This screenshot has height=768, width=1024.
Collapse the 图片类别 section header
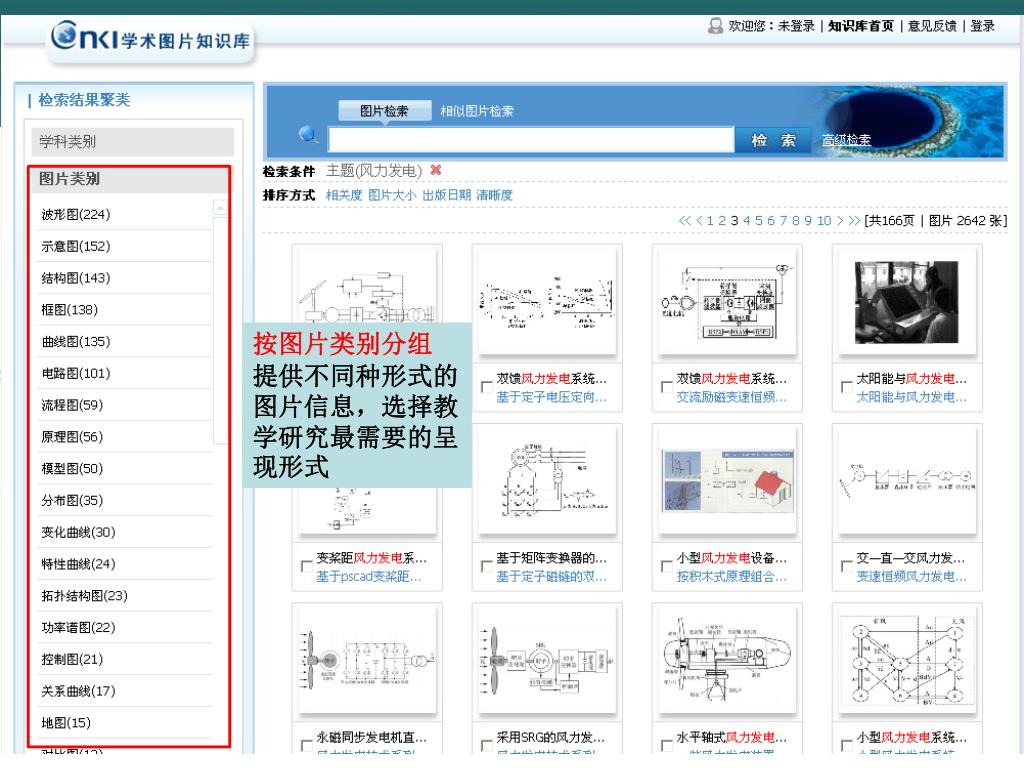click(131, 179)
